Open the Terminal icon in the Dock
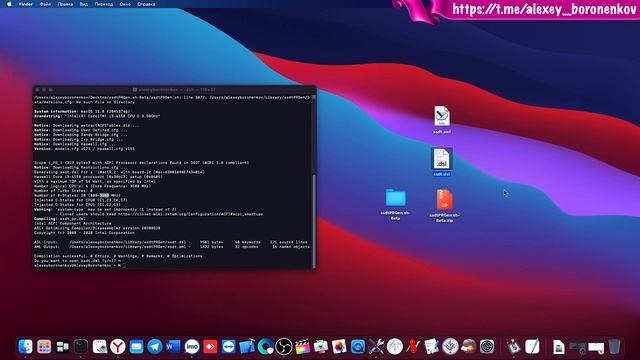The width and height of the screenshot is (640, 360). coord(81,347)
